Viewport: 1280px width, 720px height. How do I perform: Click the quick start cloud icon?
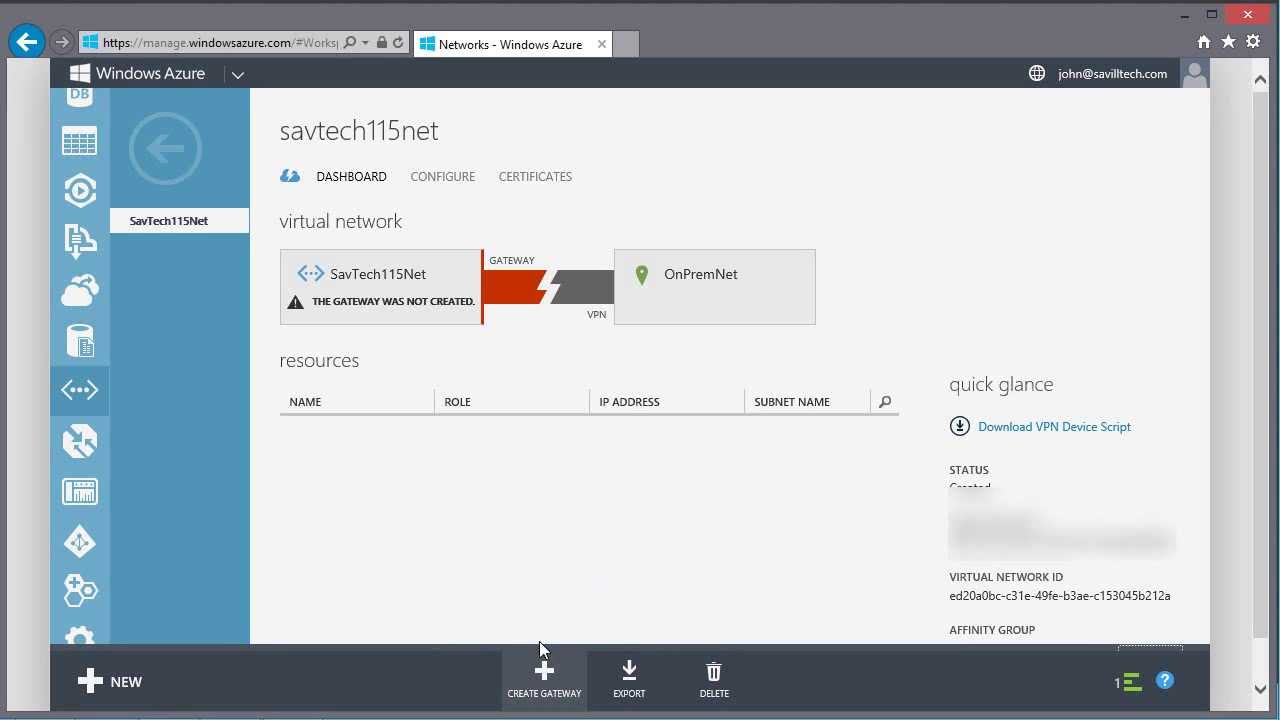(290, 176)
